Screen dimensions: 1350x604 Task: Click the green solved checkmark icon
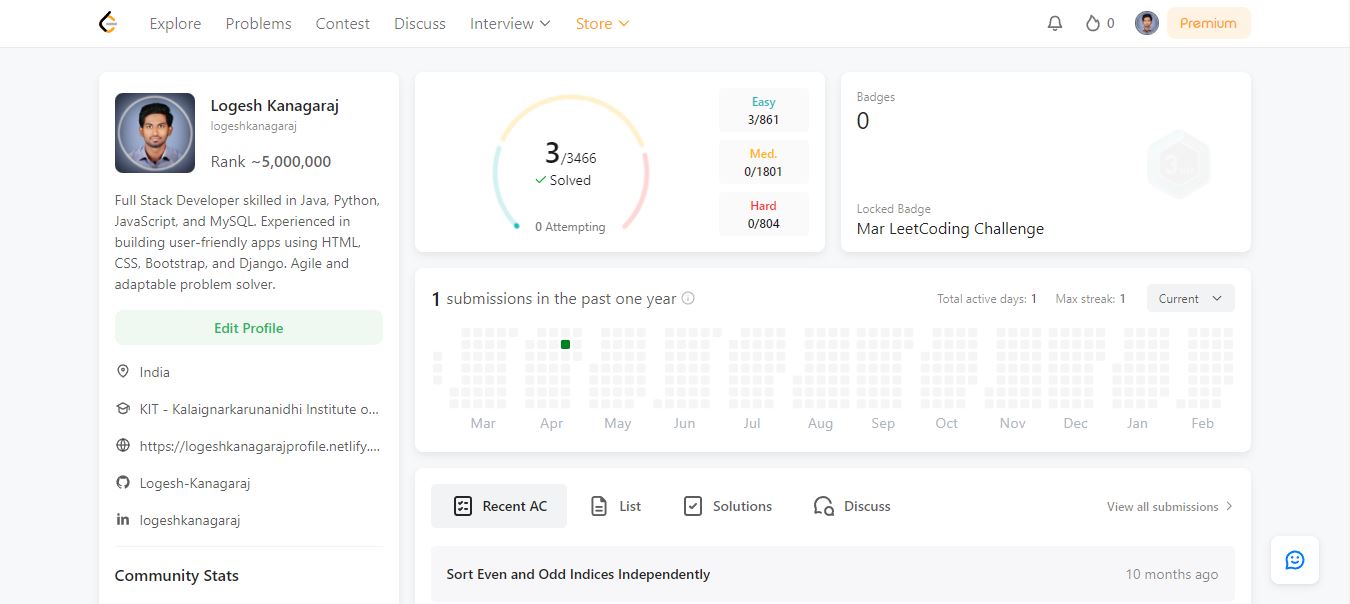point(541,180)
